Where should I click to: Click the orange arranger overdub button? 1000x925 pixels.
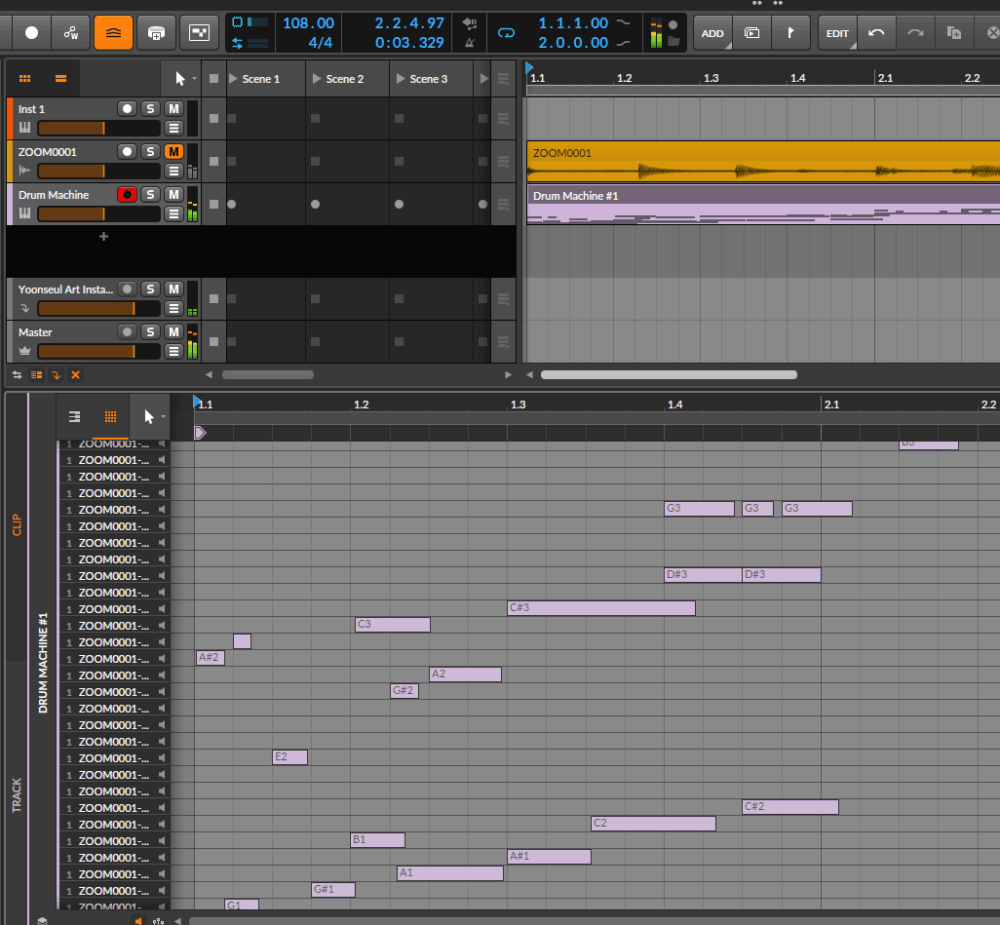[x=113, y=33]
